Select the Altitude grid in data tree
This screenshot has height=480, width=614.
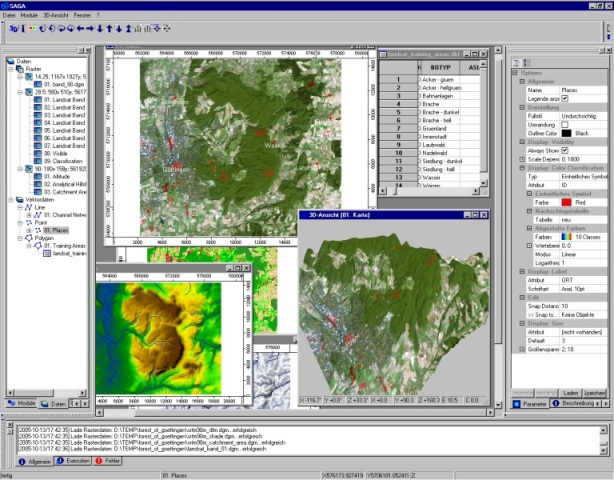57,177
